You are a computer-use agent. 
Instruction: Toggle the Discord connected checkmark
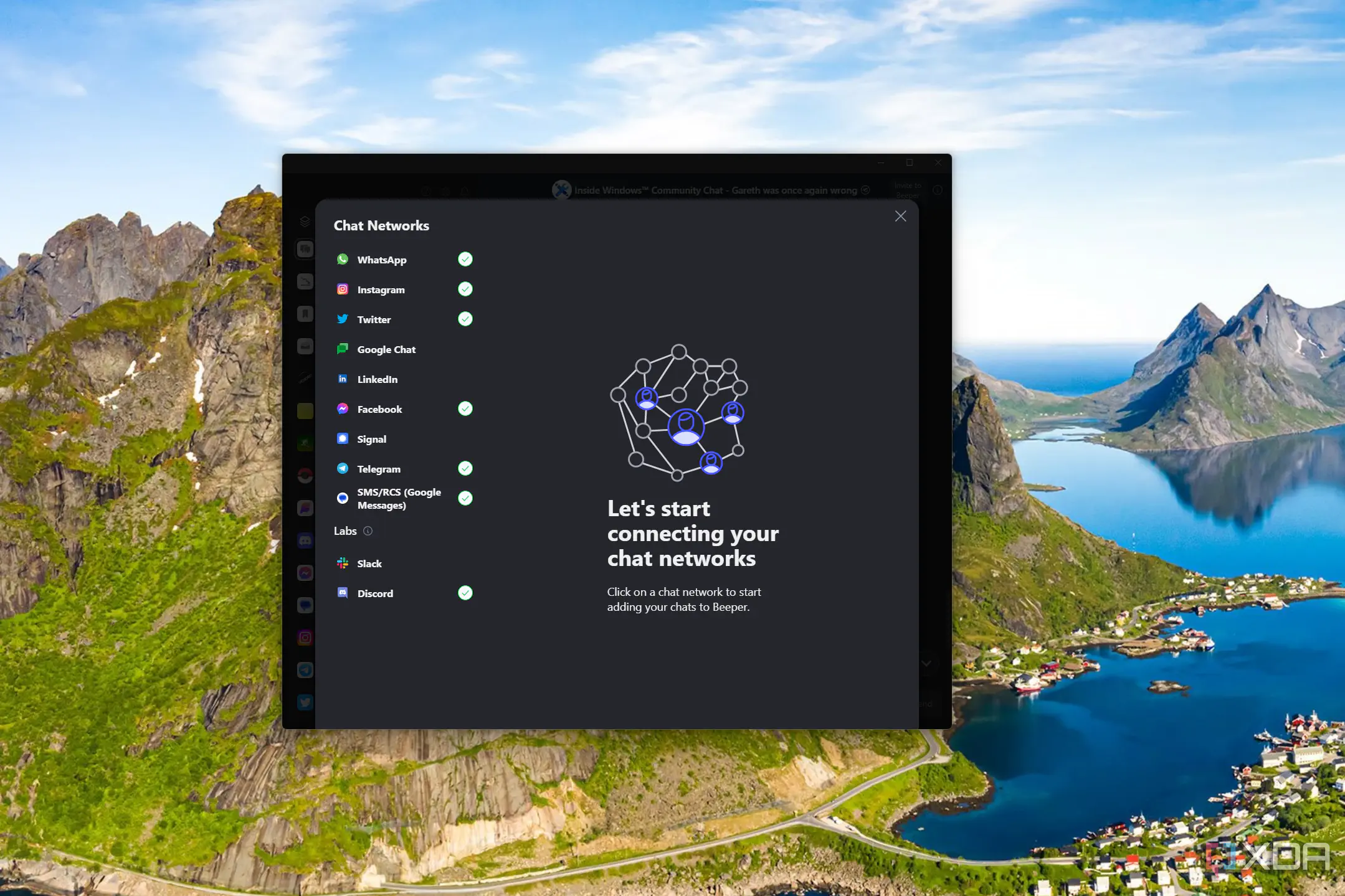[465, 593]
